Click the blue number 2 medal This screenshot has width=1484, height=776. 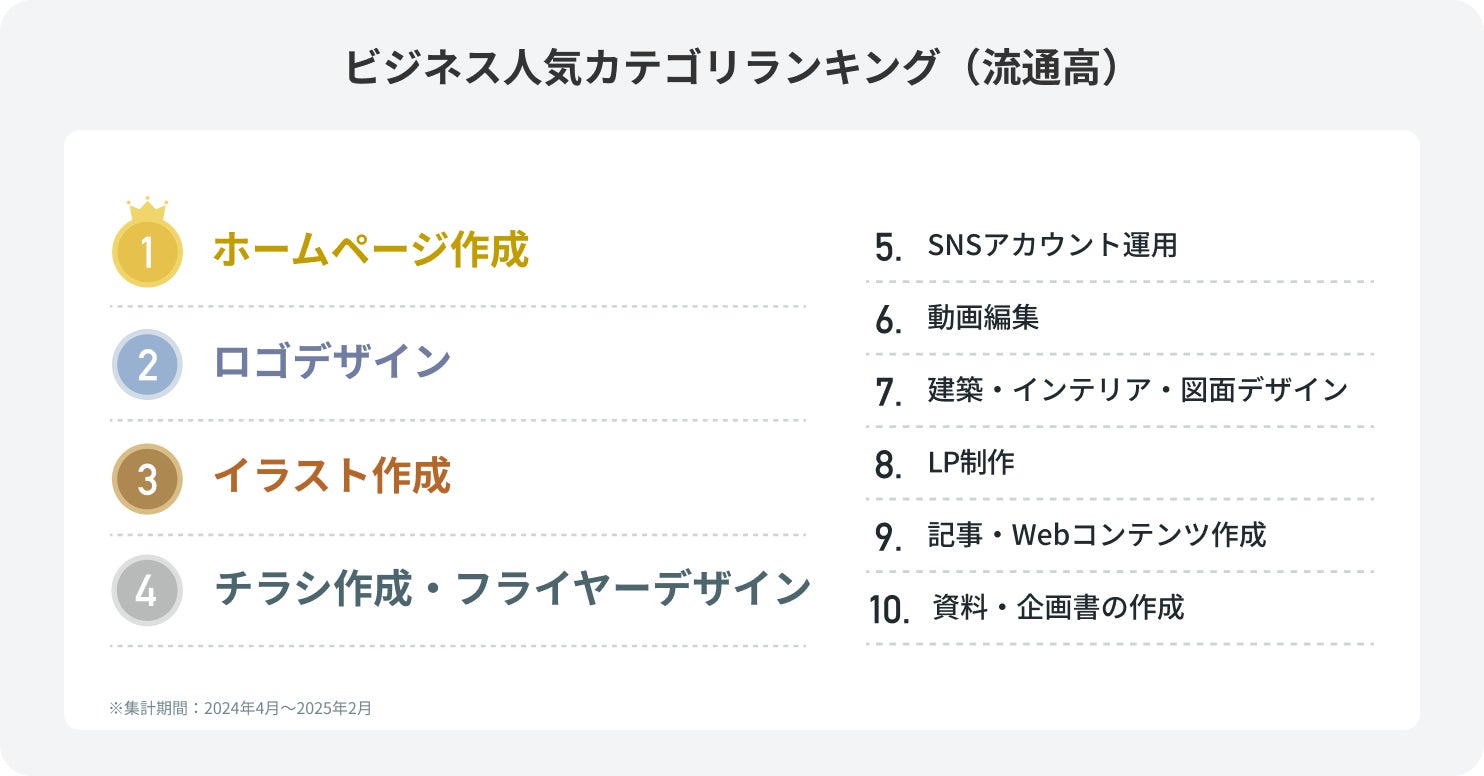coord(147,365)
